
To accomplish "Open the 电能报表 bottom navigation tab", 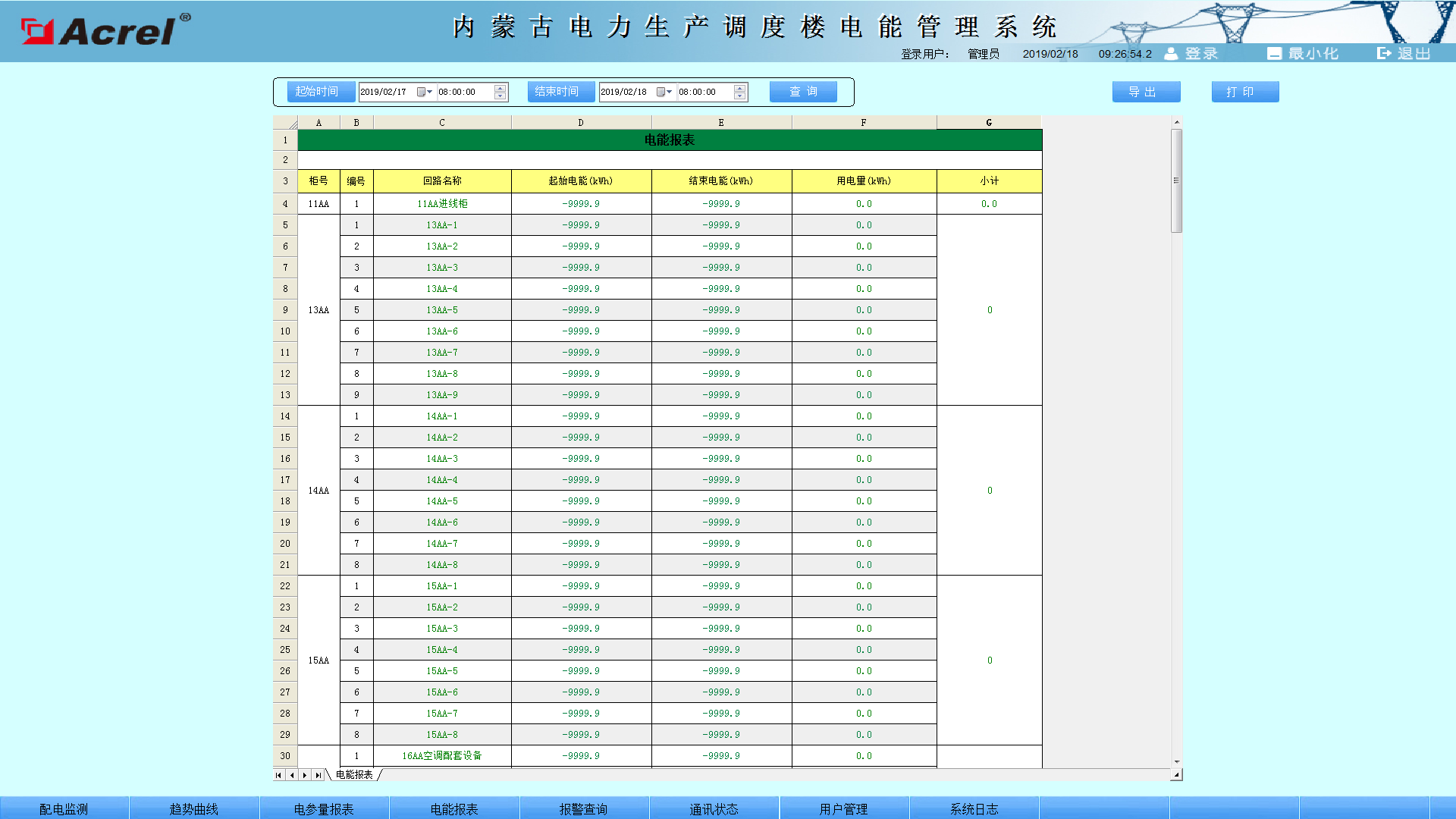I will click(x=454, y=808).
